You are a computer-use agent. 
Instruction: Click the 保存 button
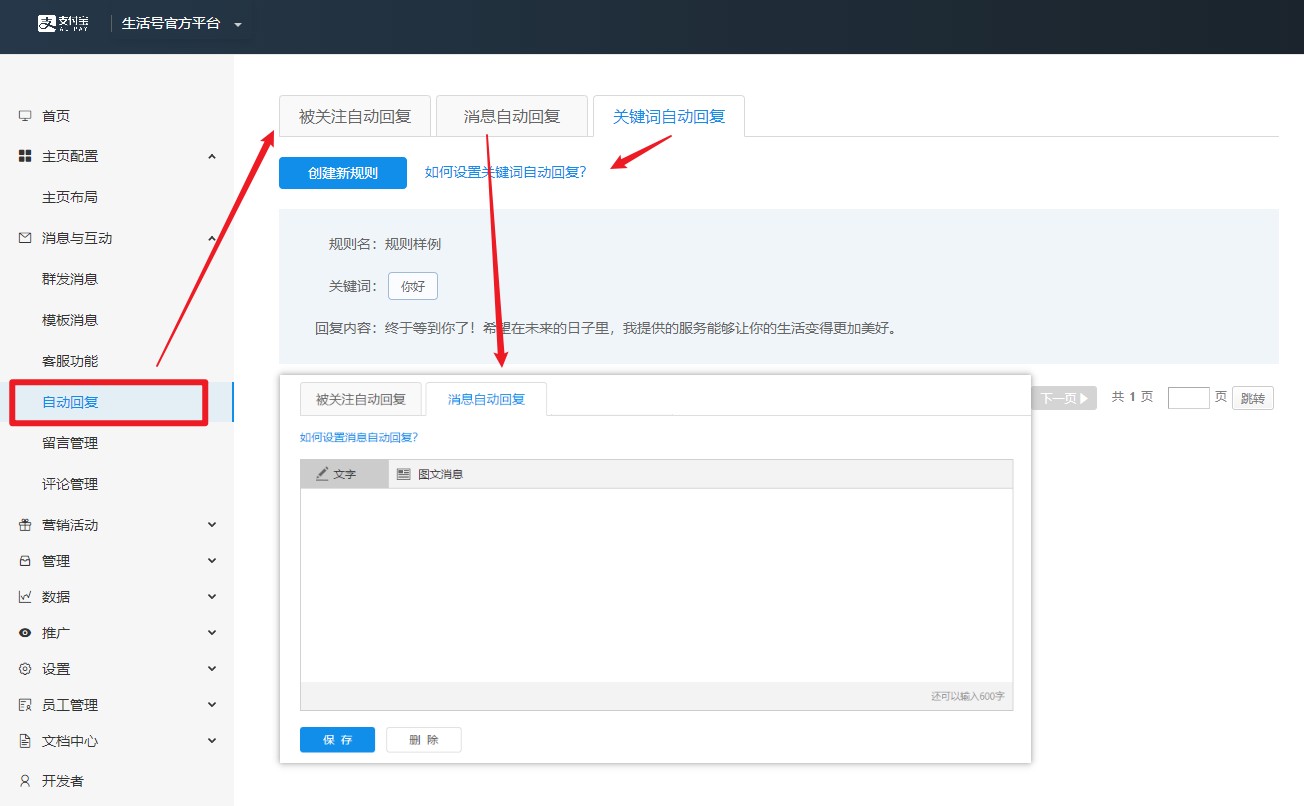[337, 740]
